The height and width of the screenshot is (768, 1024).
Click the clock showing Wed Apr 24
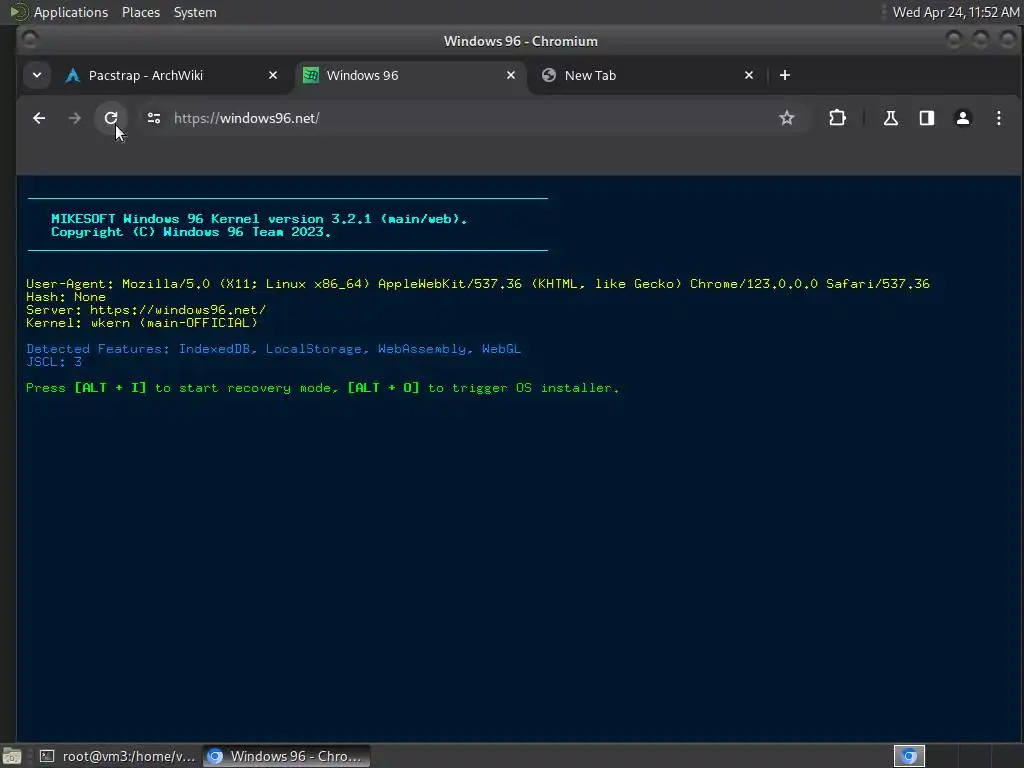(955, 12)
